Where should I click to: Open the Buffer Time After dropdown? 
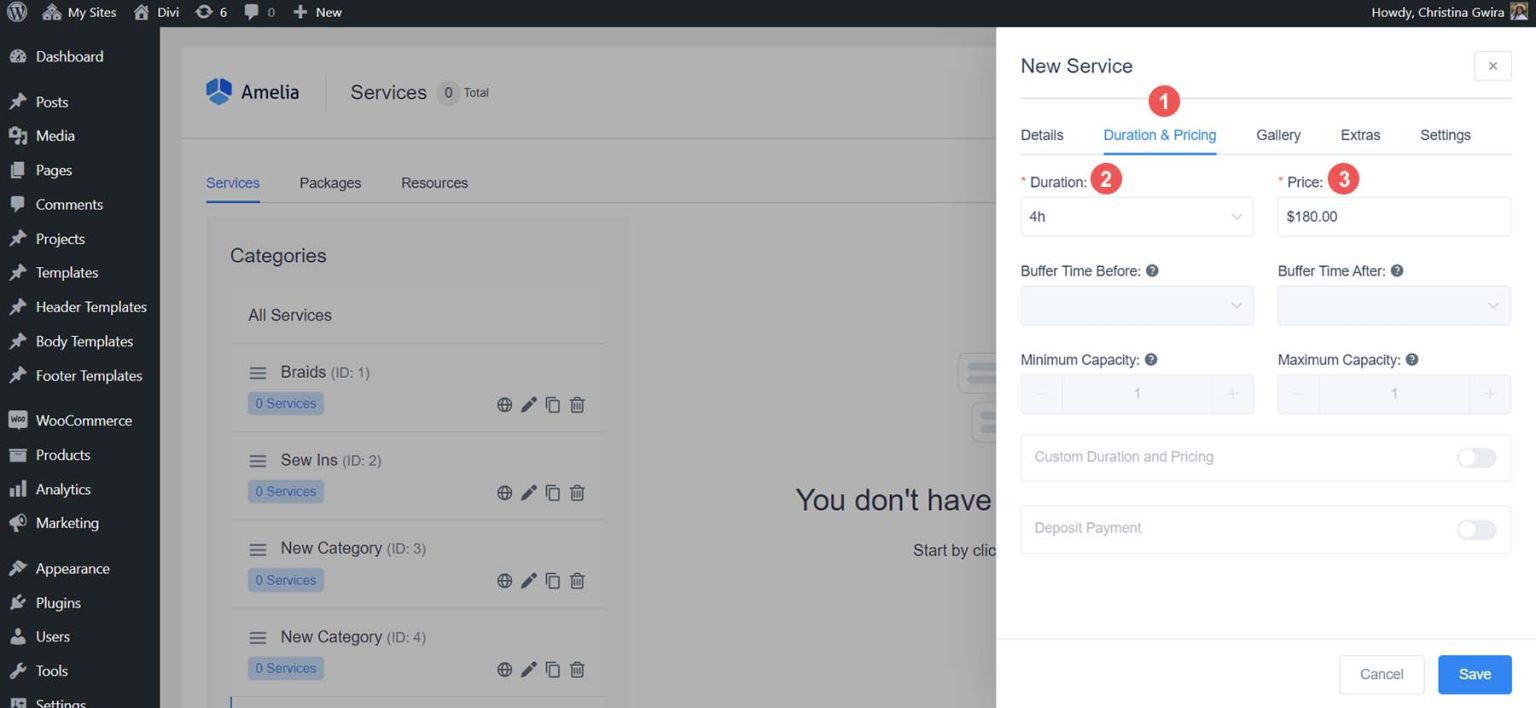point(1393,305)
